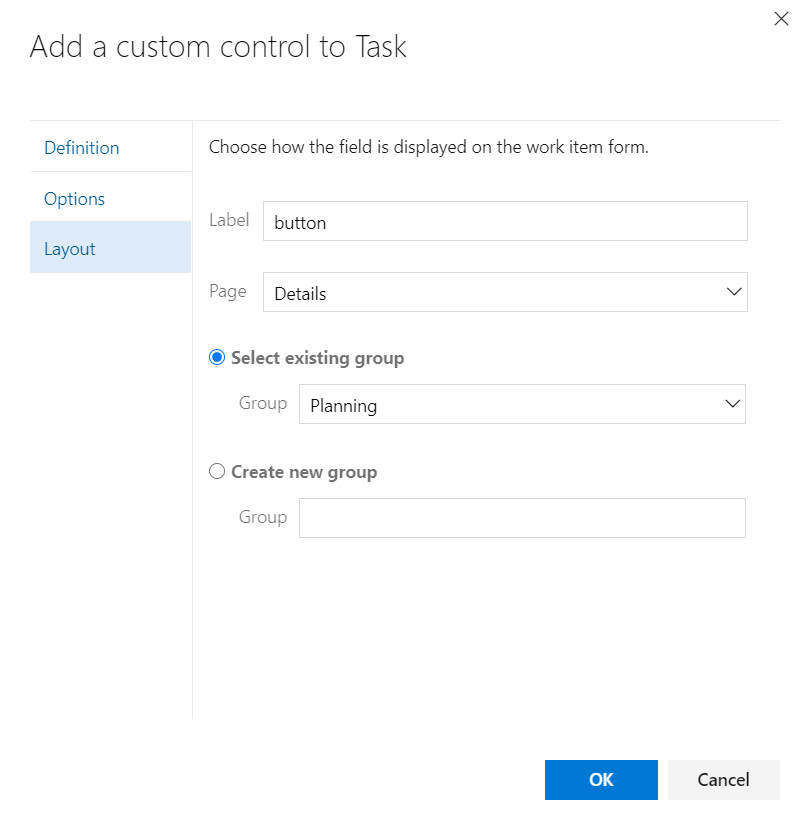
Task: Enable the 'Create new group' radio button
Action: tap(217, 472)
